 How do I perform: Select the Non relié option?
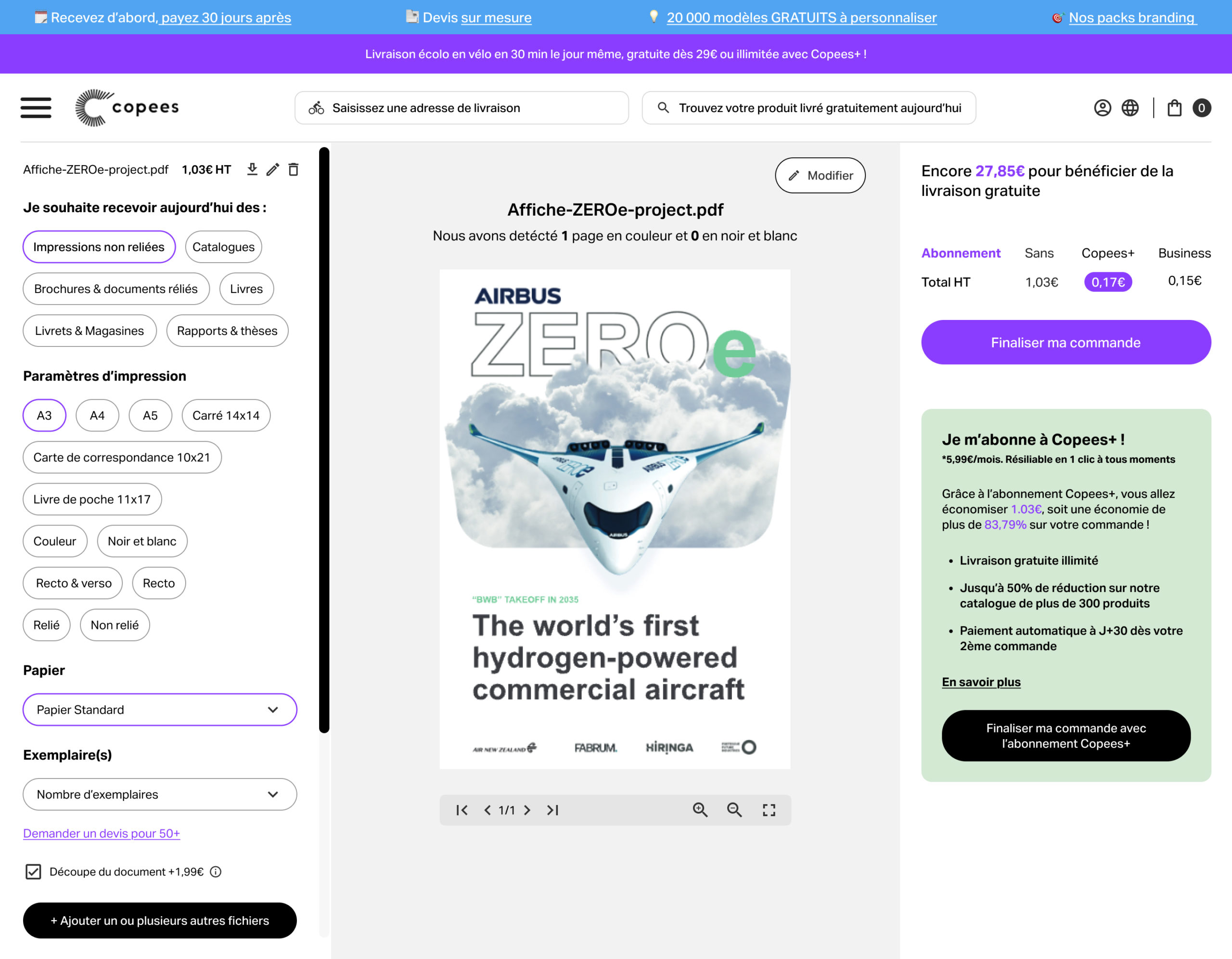point(115,625)
